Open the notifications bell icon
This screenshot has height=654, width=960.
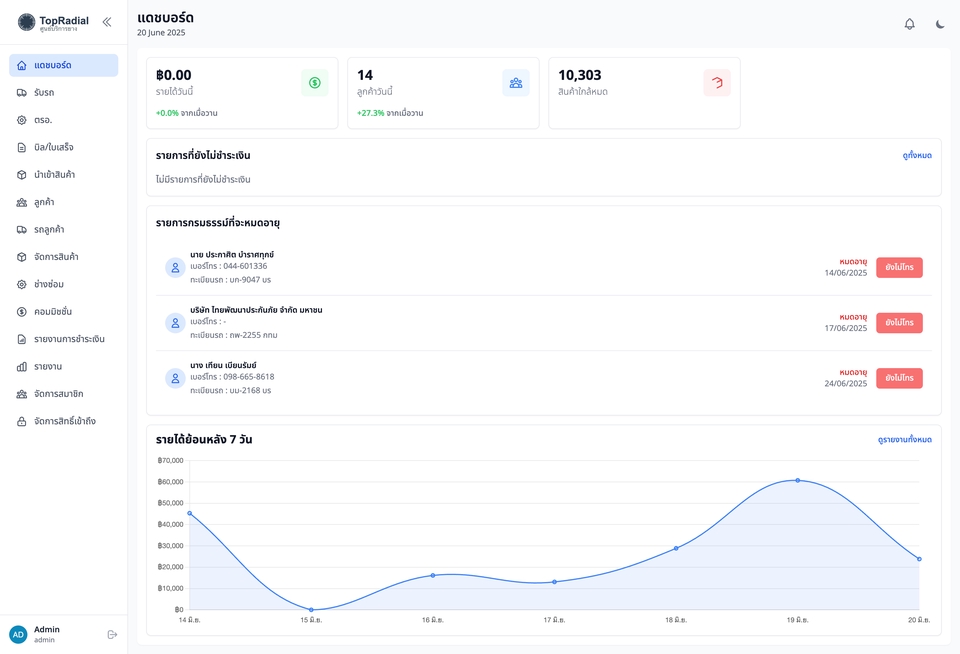[909, 24]
